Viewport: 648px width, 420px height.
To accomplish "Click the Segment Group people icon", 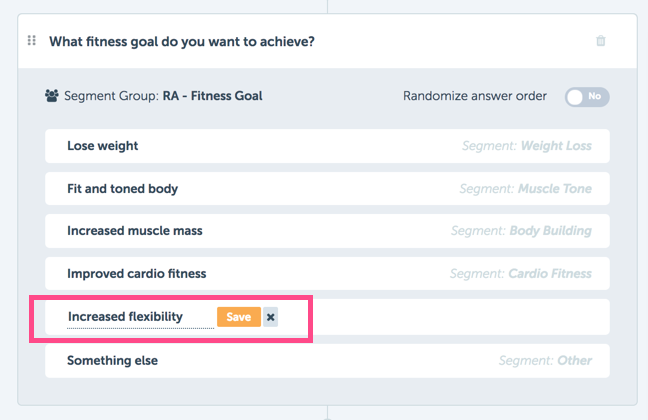I will (52, 96).
